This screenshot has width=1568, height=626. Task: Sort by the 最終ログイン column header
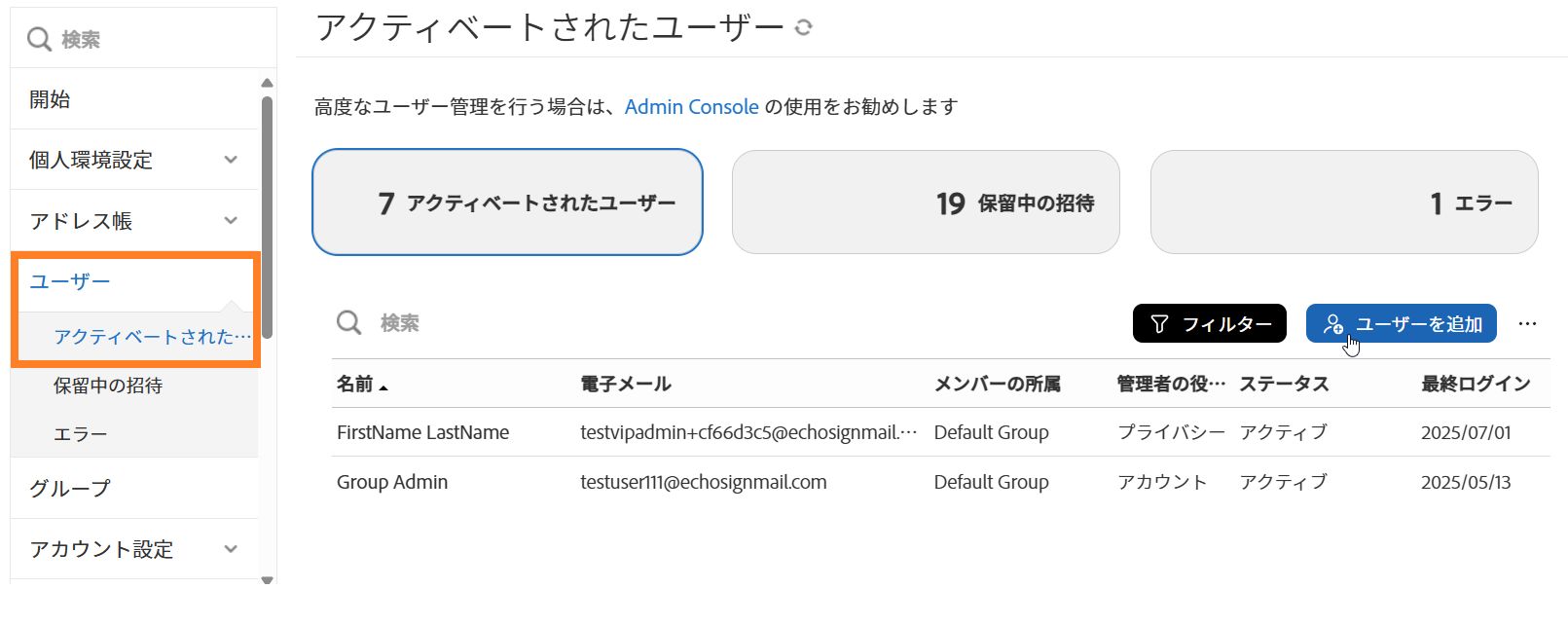(x=1476, y=384)
